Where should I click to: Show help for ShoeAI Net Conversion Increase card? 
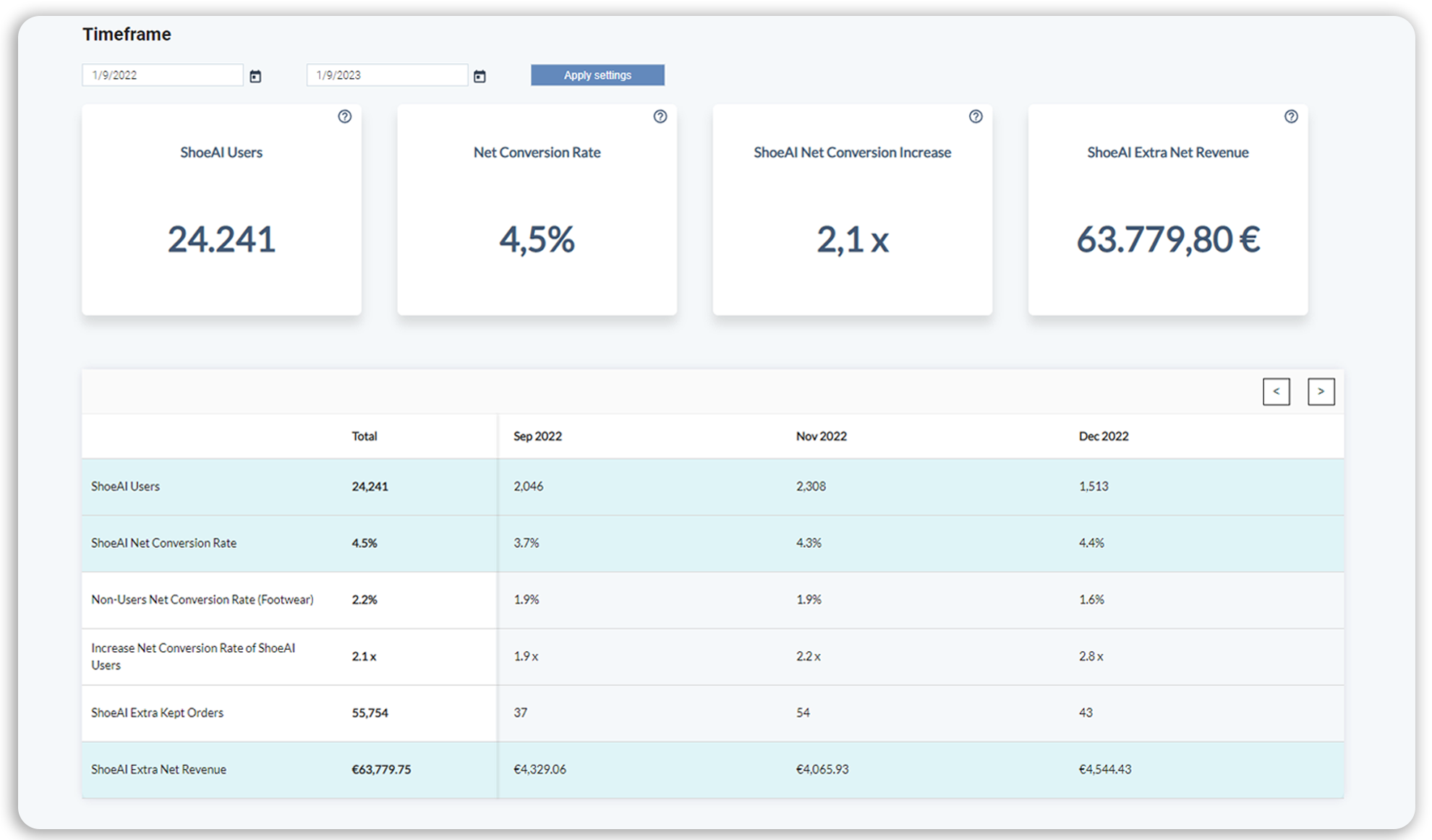pyautogui.click(x=976, y=116)
